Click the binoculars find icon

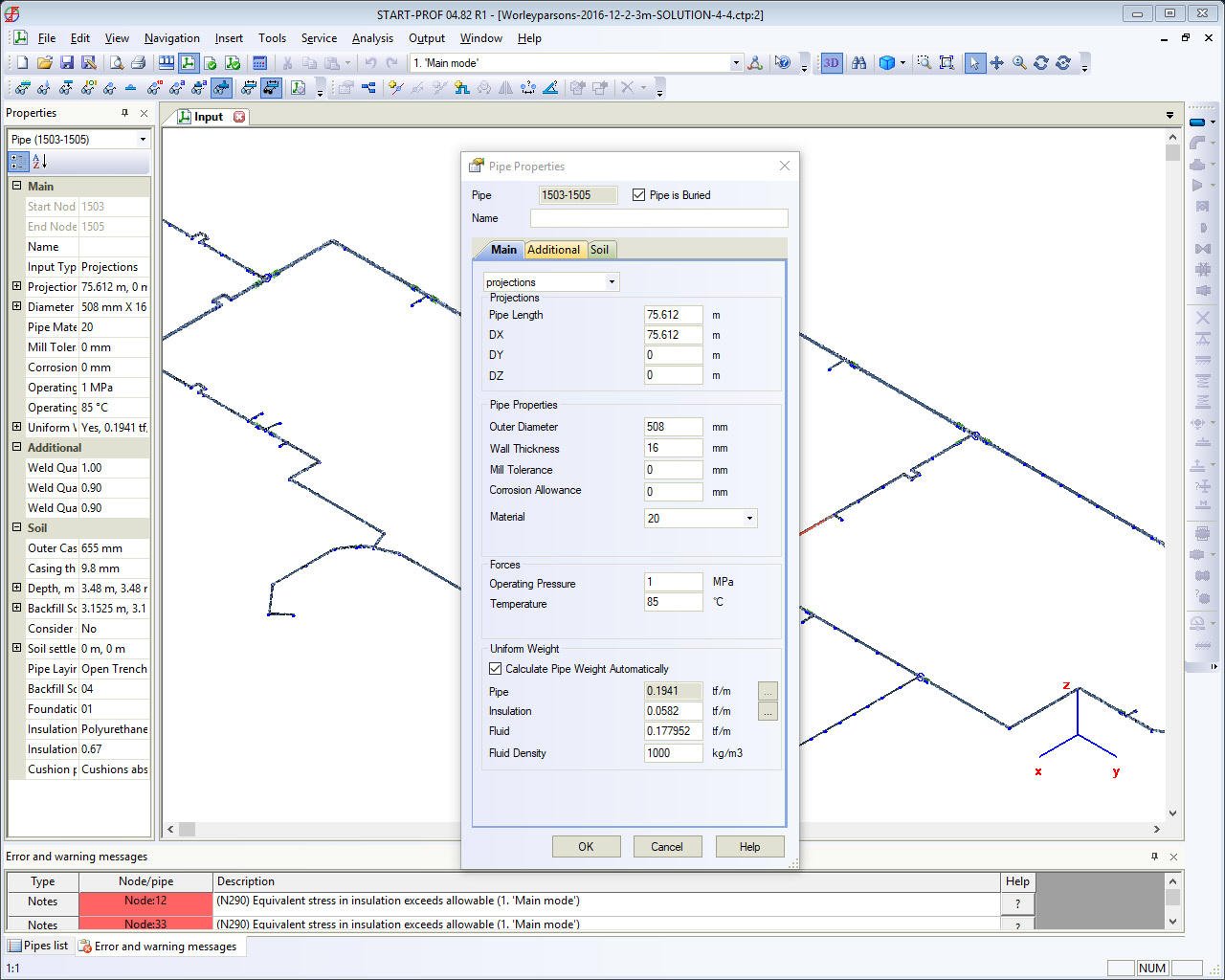point(858,63)
